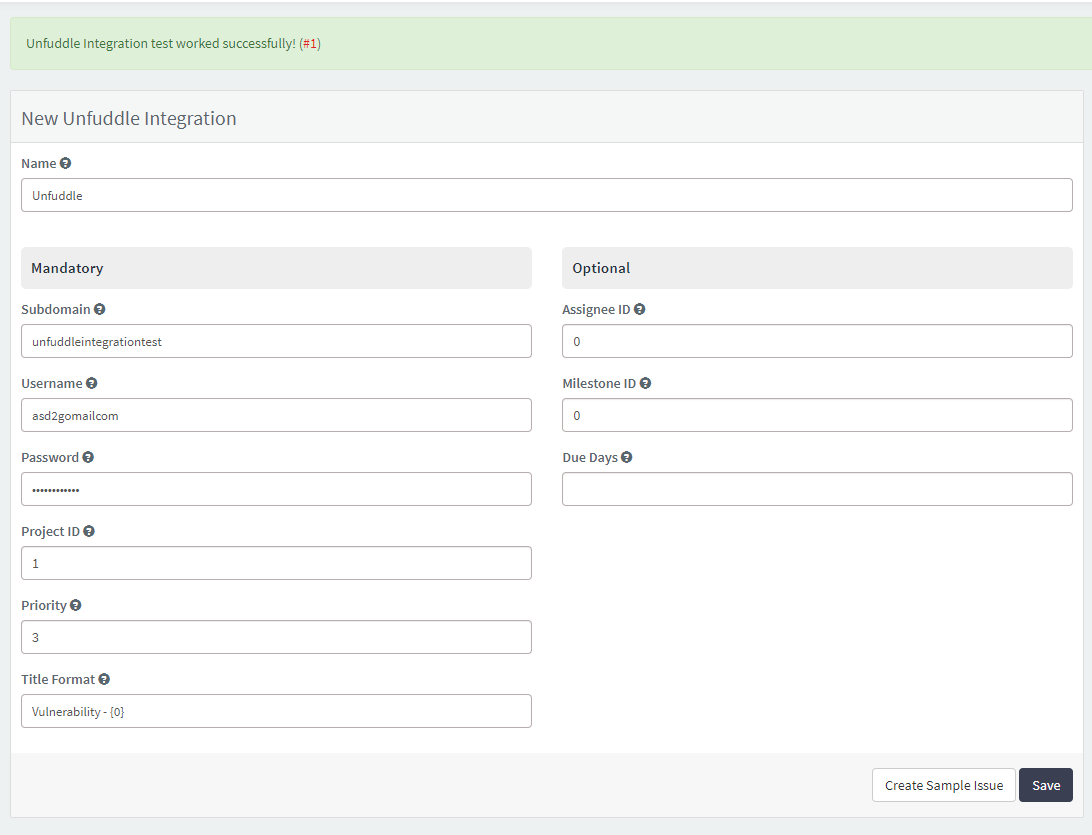The image size is (1092, 835).
Task: Edit the Title Format field
Action: point(276,711)
